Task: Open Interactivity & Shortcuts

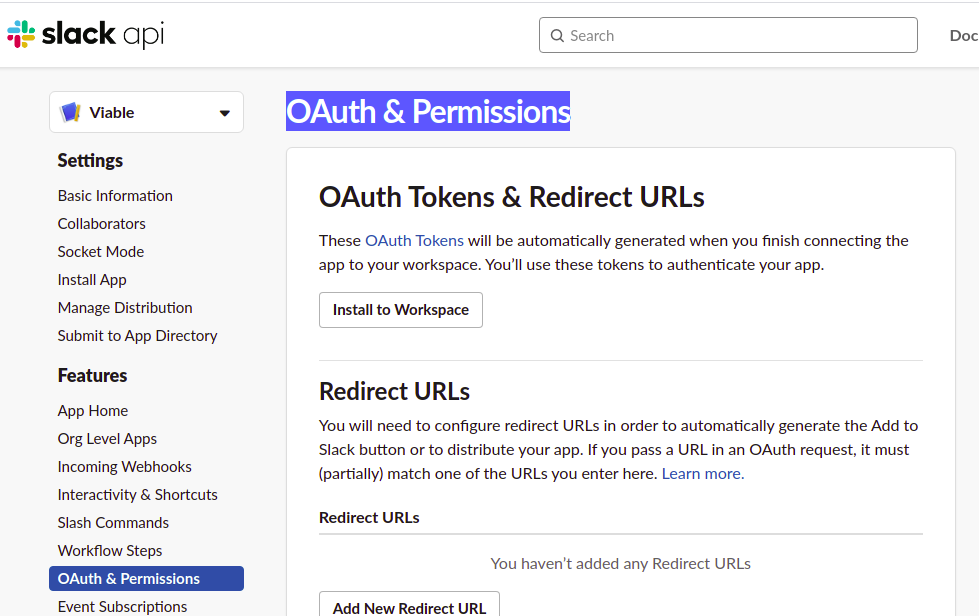Action: tap(137, 494)
